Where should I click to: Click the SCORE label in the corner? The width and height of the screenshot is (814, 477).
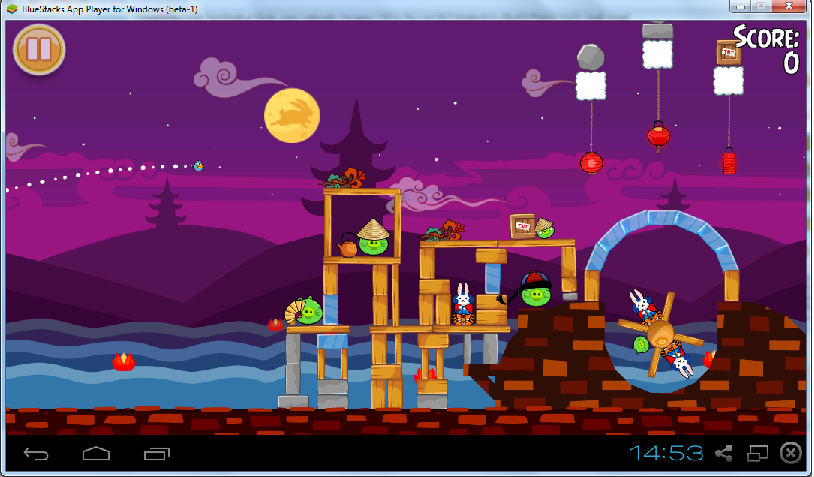[766, 37]
